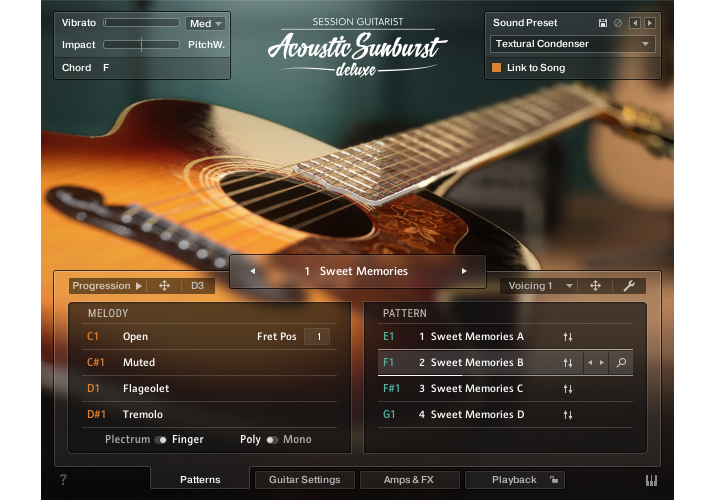Switch to the Amps & FX tab

click(x=409, y=479)
